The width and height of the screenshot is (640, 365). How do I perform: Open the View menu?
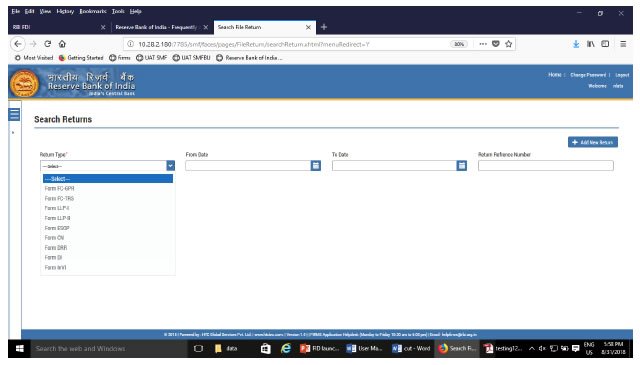tap(45, 11)
